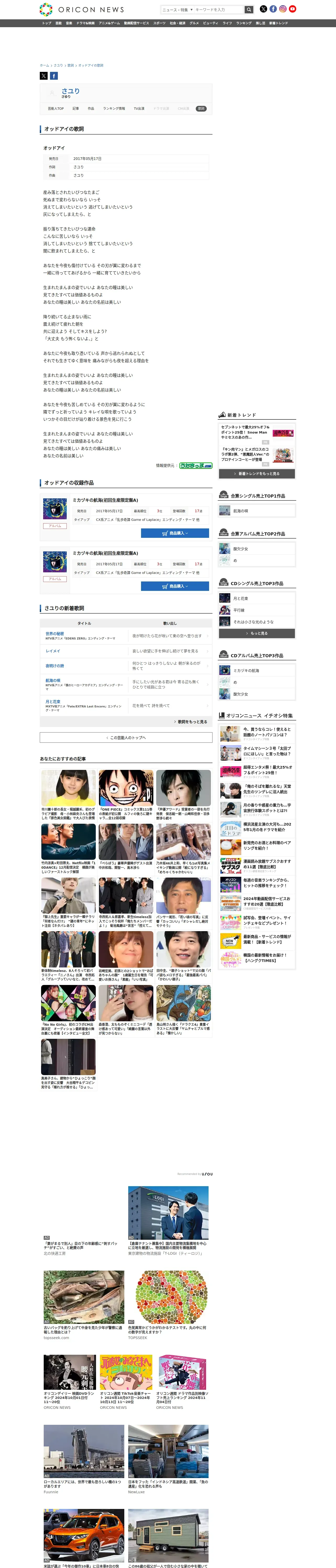Open the 世界の秘密 lyrics link
Viewport: 336px width, 1568px height.
(x=55, y=634)
